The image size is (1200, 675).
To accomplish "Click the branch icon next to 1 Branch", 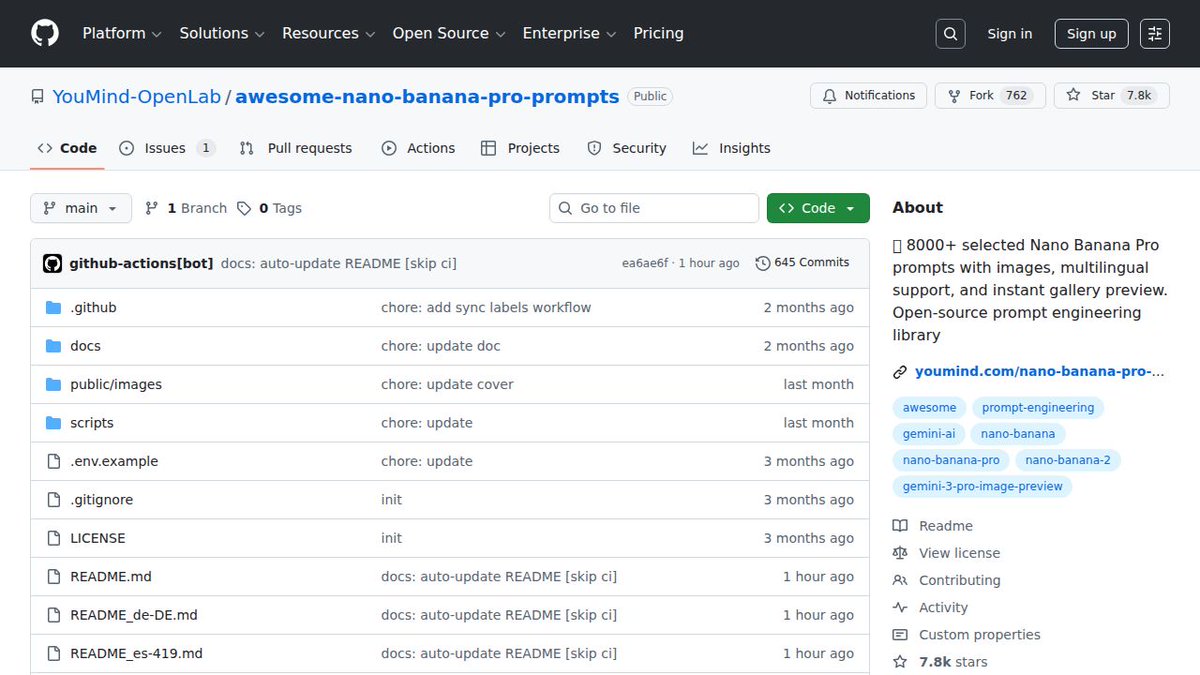I will point(152,208).
